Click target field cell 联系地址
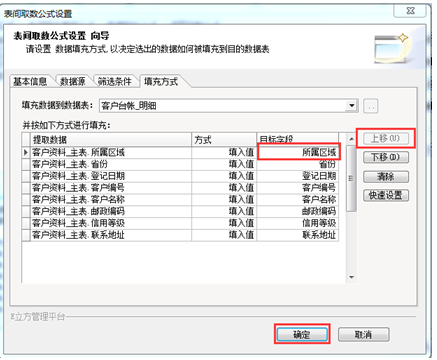This screenshot has width=437, height=360. click(298, 235)
